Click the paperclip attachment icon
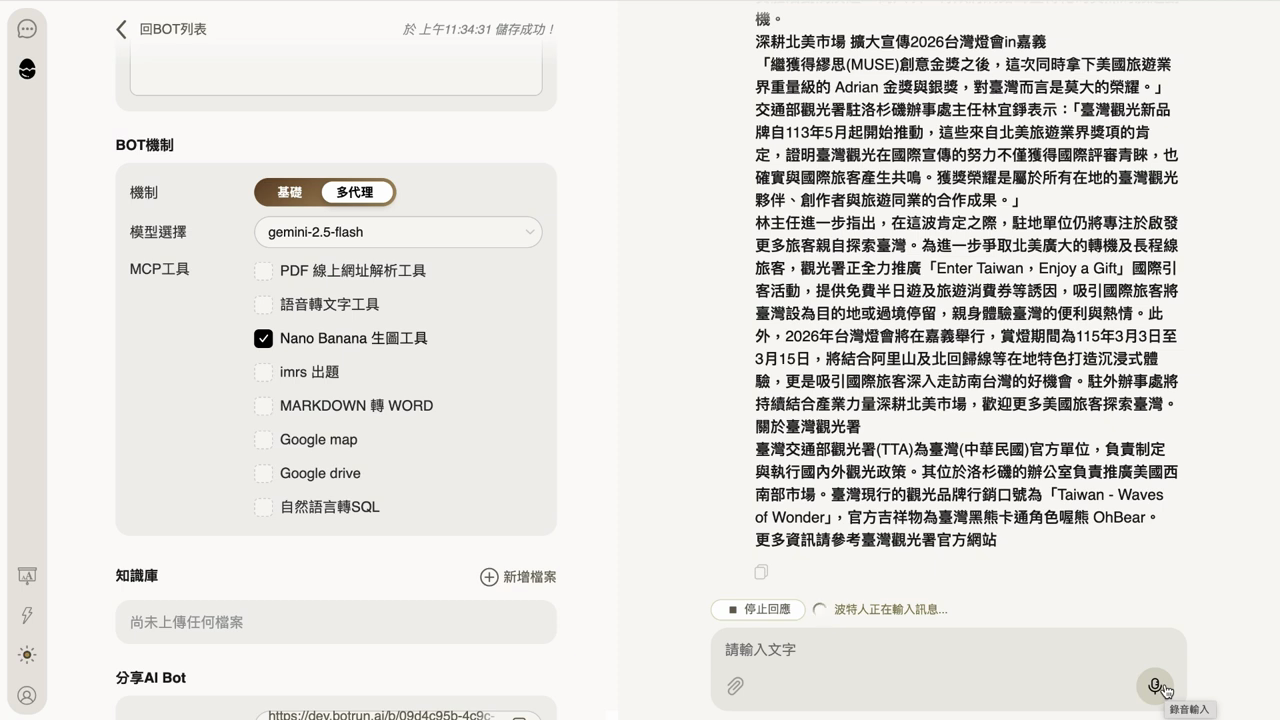 [735, 686]
